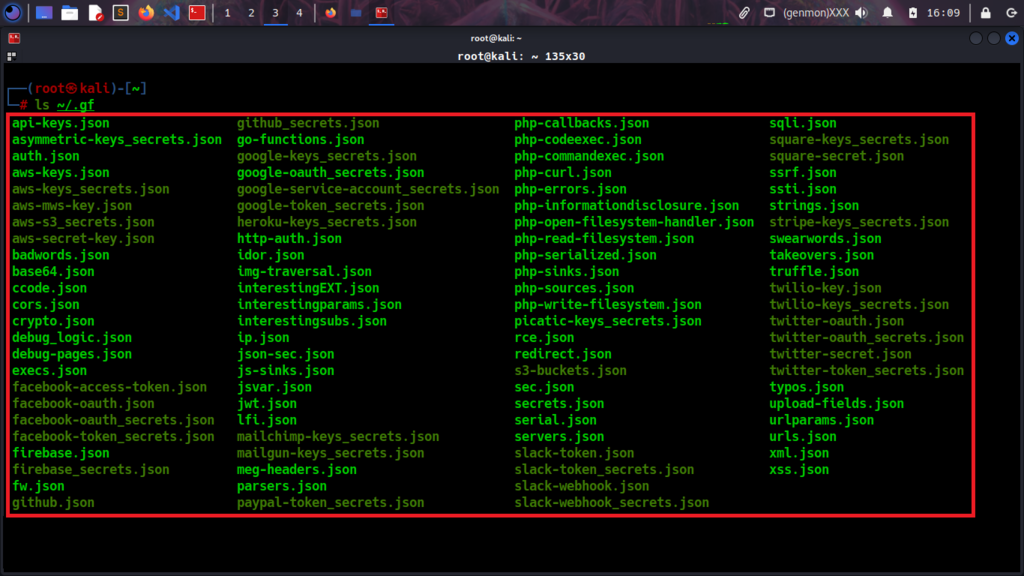The image size is (1024, 576).
Task: Launch Firefox from the panel launcher
Action: pos(146,13)
